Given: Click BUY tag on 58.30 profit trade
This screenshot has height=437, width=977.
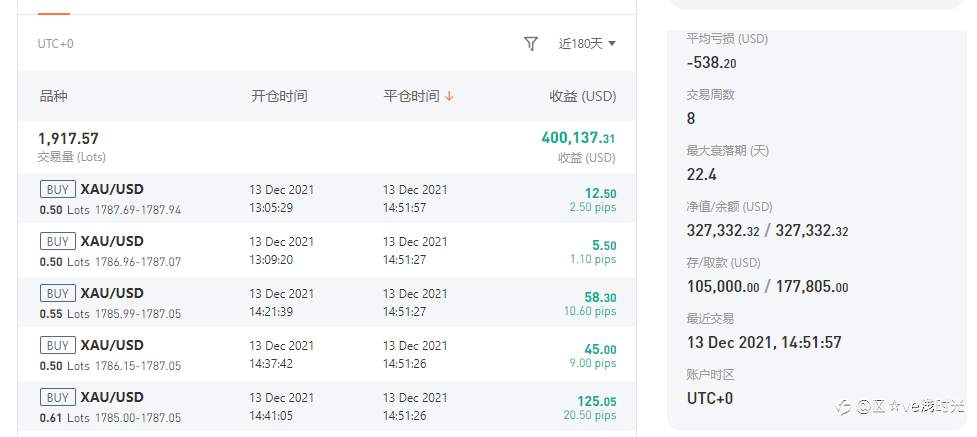Looking at the screenshot, I should click(x=58, y=293).
